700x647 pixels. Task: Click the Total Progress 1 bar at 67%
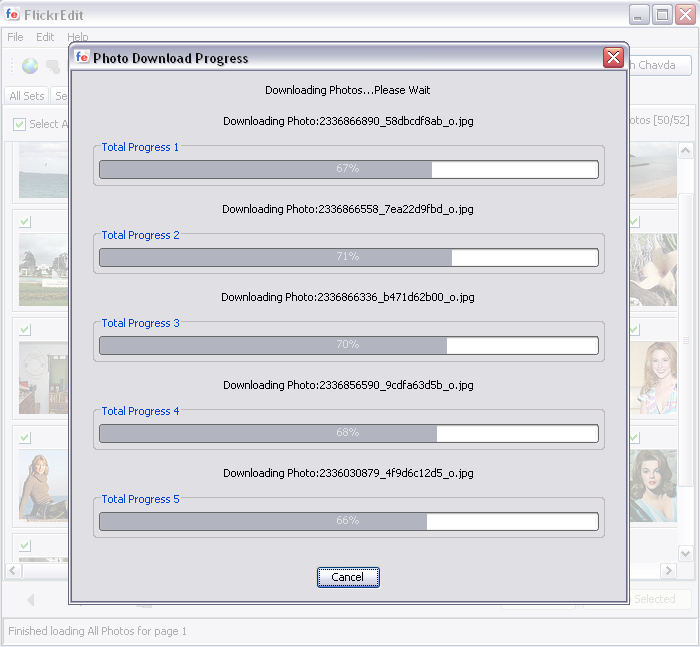tap(349, 169)
